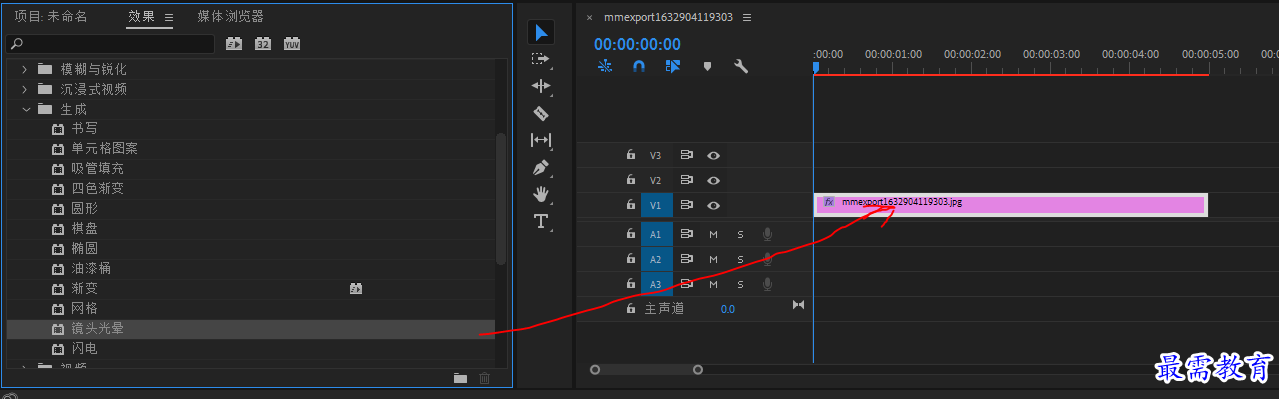Click accelerated badge on 渐变 row
Image resolution: width=1279 pixels, height=399 pixels.
[x=356, y=288]
